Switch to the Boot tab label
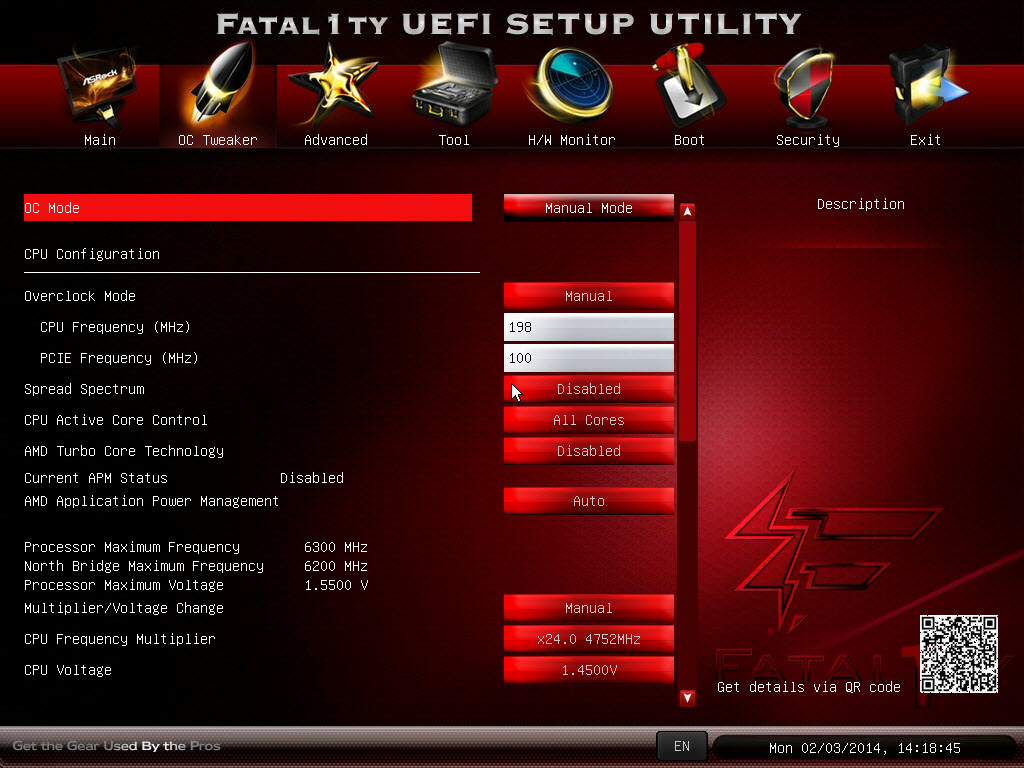 coord(689,140)
